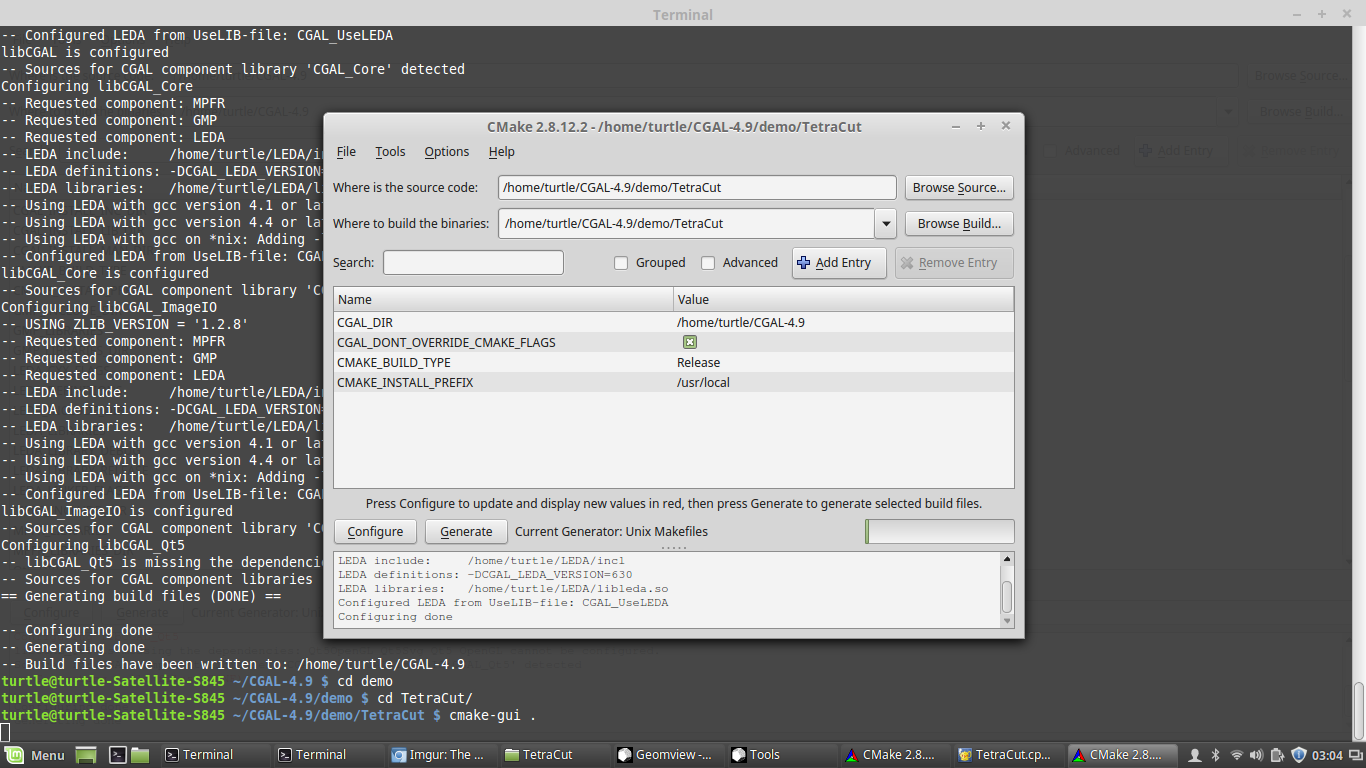Open the Help menu in CMake
1366x768 pixels.
pyautogui.click(x=502, y=152)
